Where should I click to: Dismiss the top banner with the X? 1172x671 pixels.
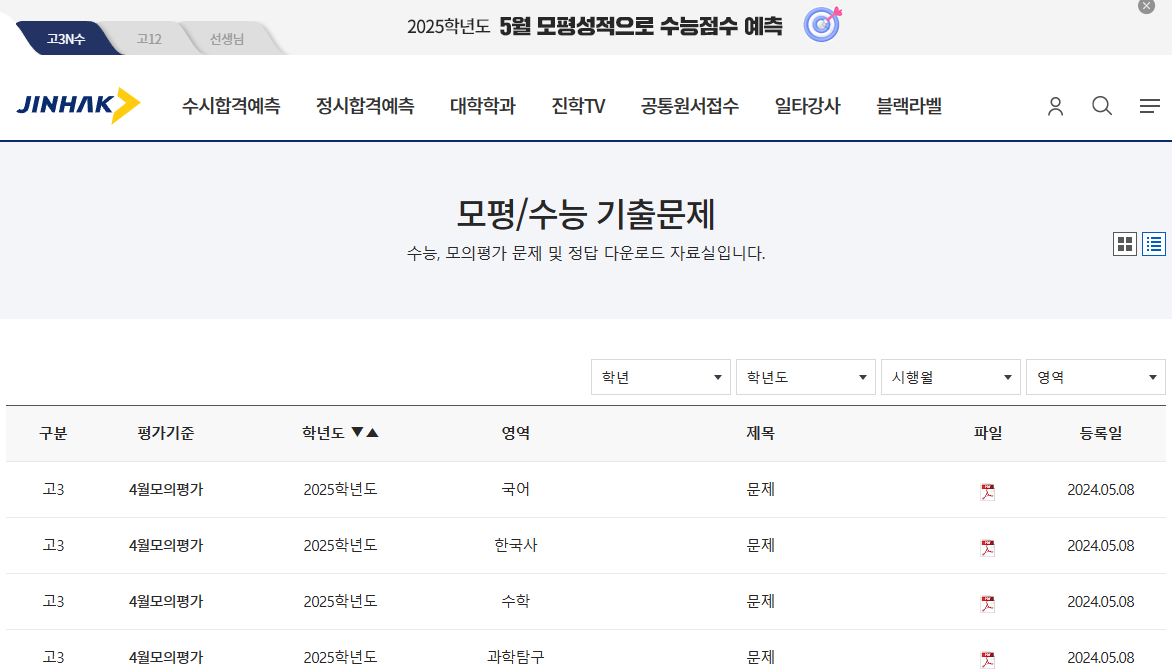tap(1145, 7)
